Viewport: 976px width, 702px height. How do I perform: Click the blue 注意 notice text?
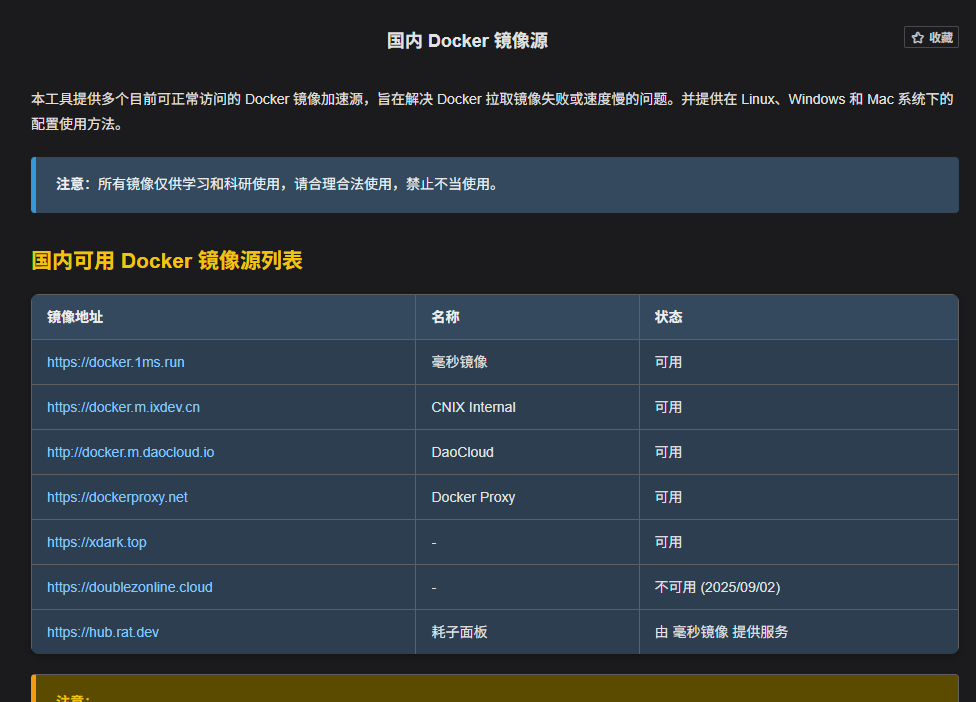point(278,184)
